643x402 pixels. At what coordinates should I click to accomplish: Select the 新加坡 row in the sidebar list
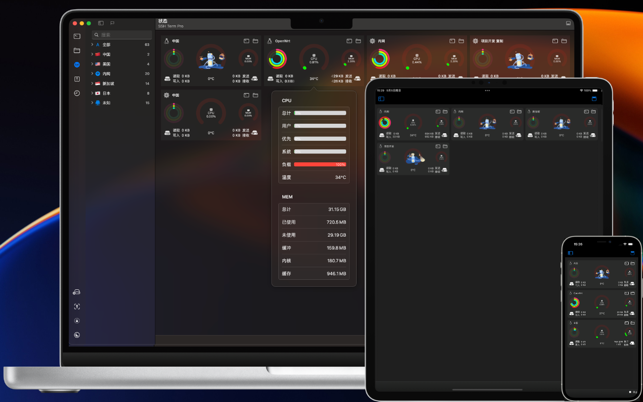tap(121, 83)
